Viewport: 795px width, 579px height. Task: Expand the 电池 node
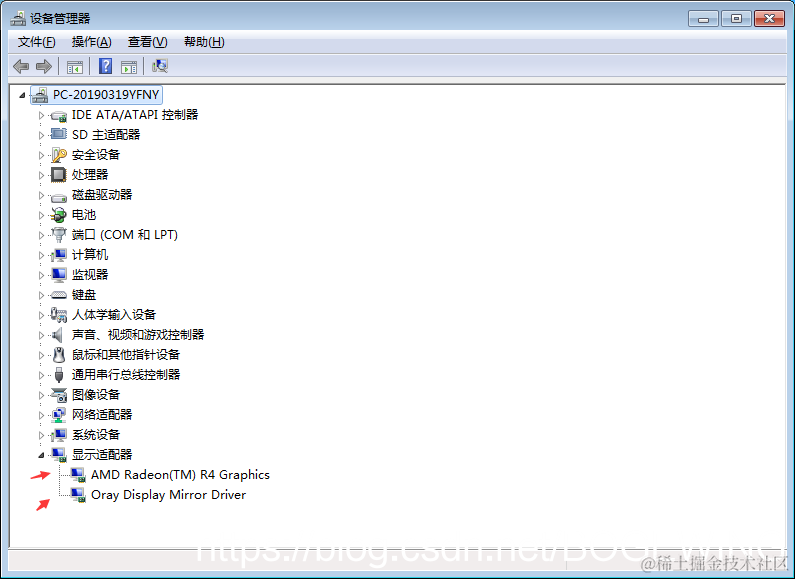point(42,215)
